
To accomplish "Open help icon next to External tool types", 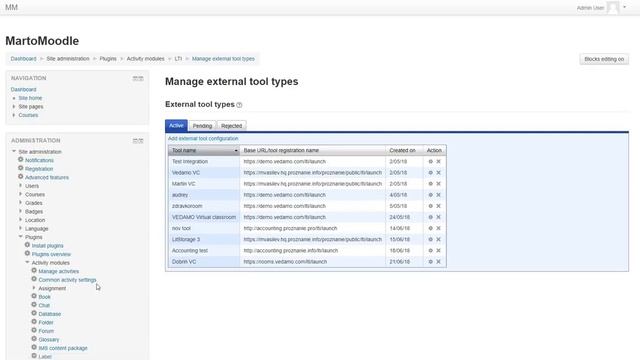I will 239,105.
